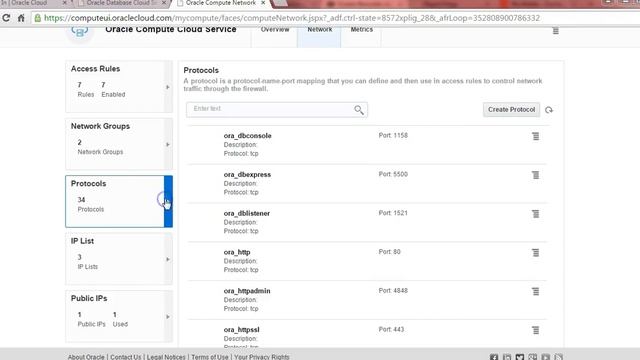Open menu for ora_dbconsole protocol
This screenshot has width=640, height=360.
536,136
